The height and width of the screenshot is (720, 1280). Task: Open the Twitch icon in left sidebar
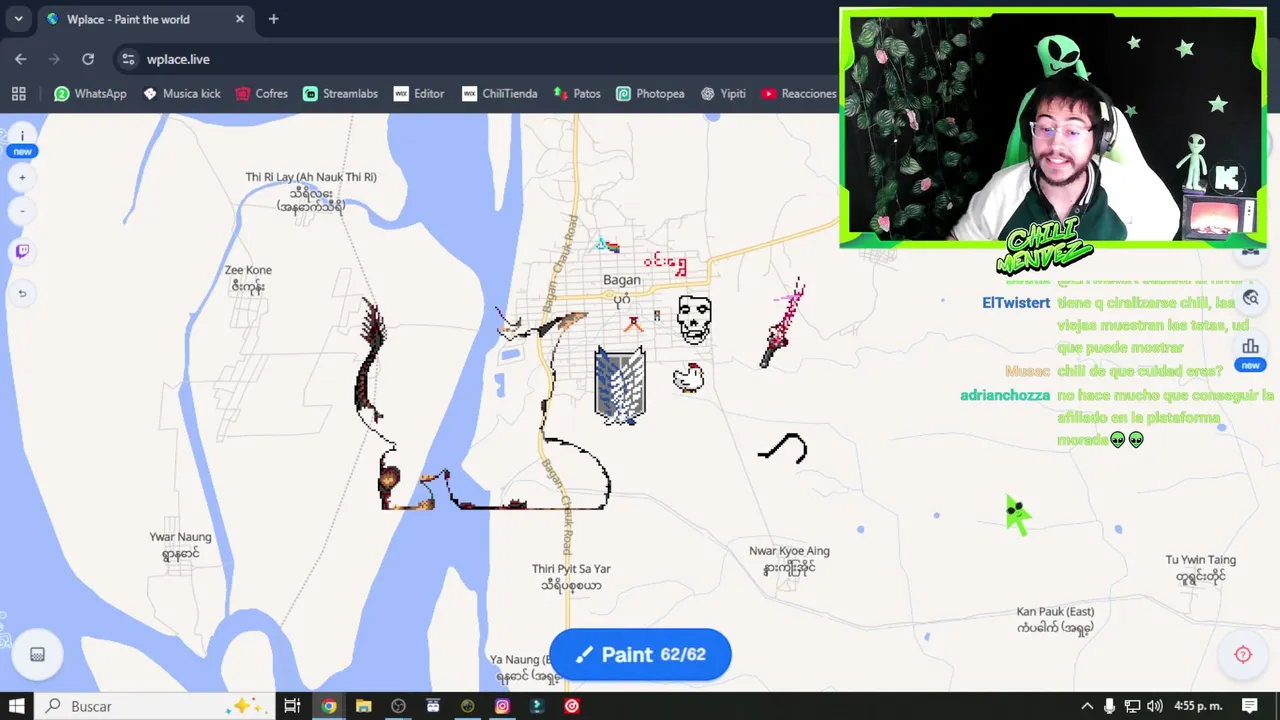pyautogui.click(x=22, y=251)
